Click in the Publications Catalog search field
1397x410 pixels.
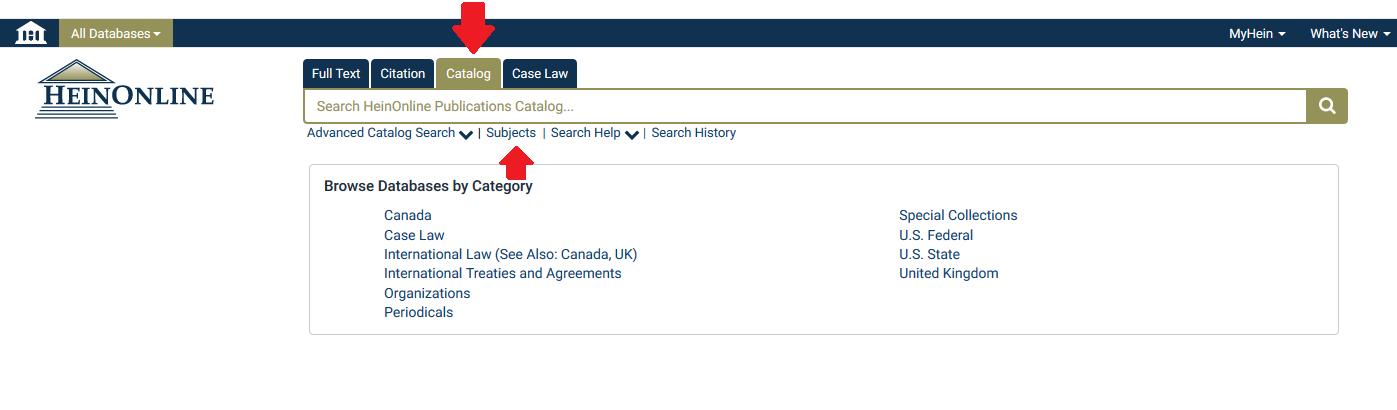pos(805,106)
